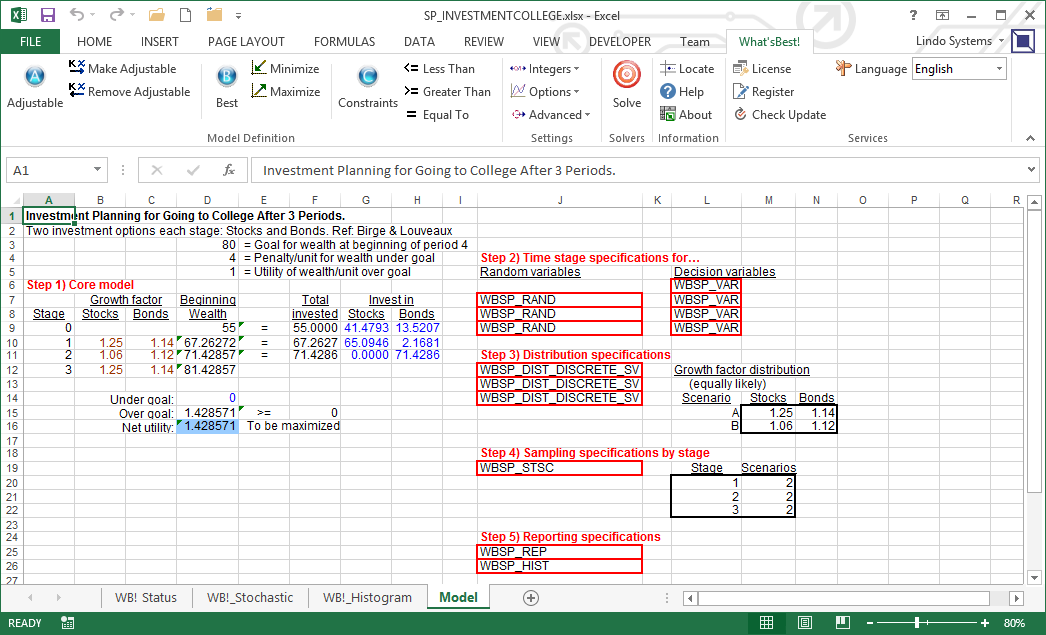
Task: Add a Greater Than constraint
Action: [448, 91]
